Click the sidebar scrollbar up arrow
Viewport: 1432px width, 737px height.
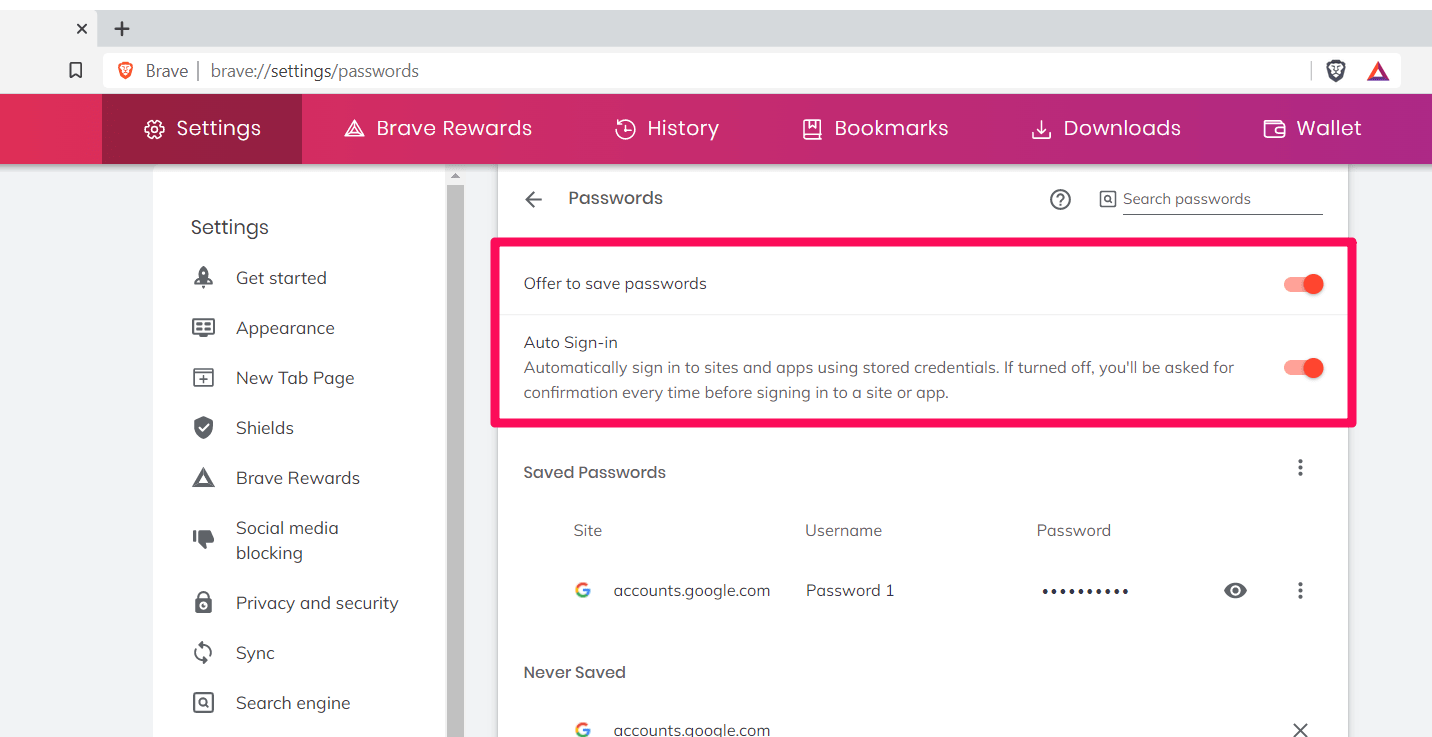click(455, 176)
